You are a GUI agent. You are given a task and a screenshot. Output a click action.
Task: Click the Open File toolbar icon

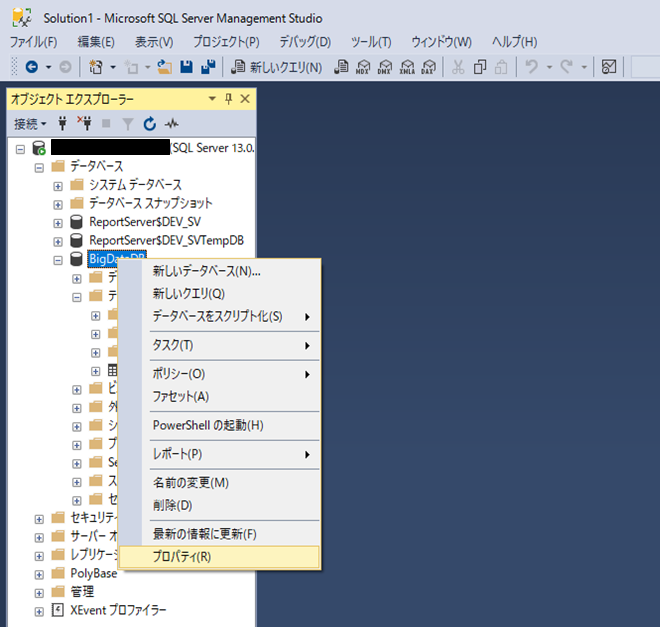pos(165,67)
